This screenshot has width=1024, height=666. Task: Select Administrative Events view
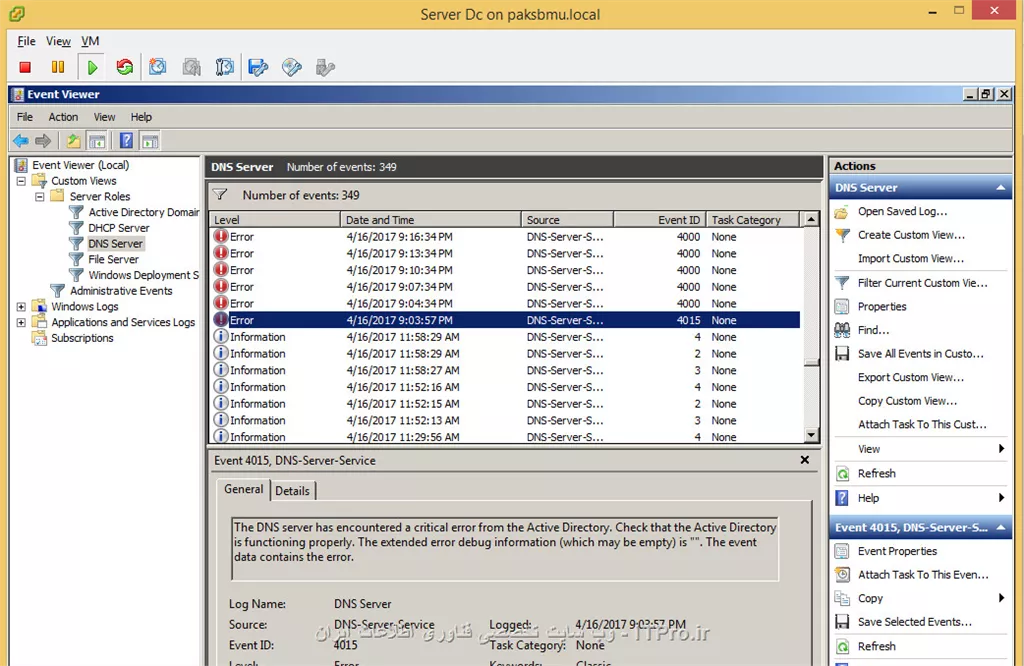pyautogui.click(x=121, y=291)
